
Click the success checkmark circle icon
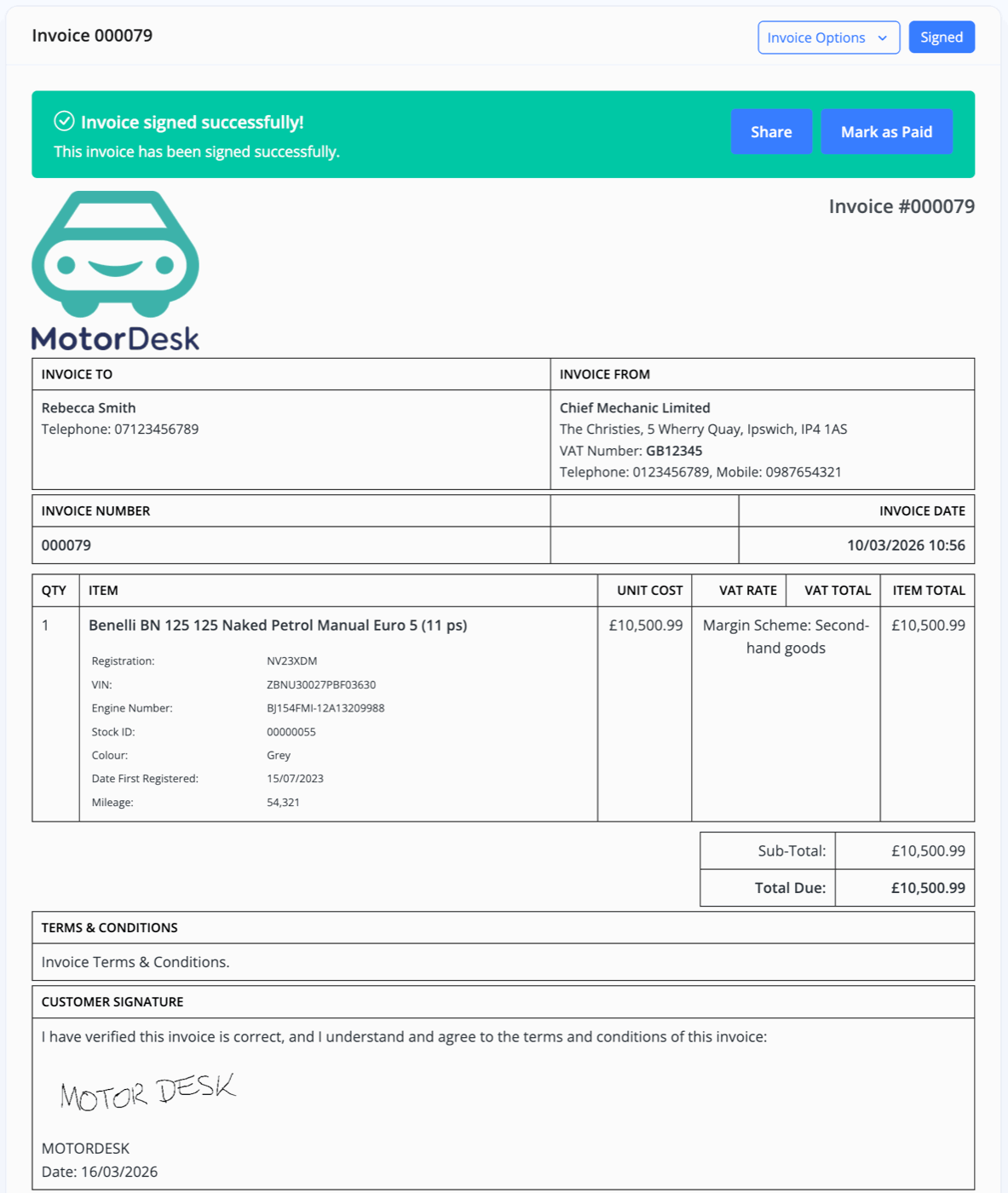coord(64,121)
